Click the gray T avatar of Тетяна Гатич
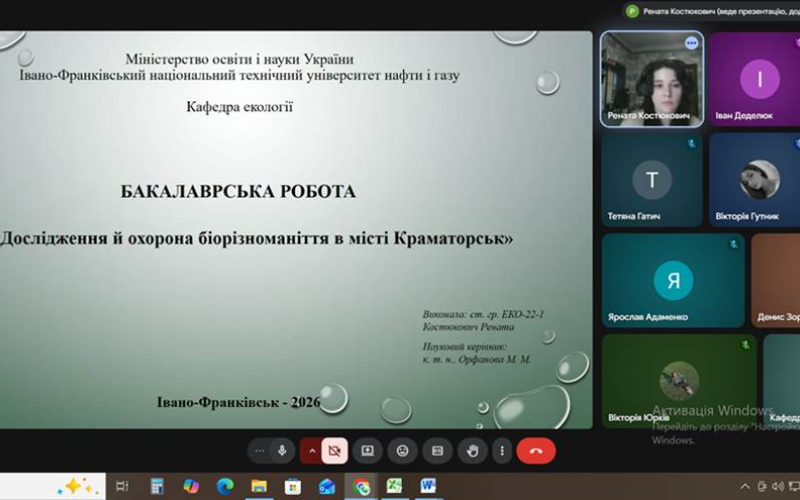 [x=652, y=180]
